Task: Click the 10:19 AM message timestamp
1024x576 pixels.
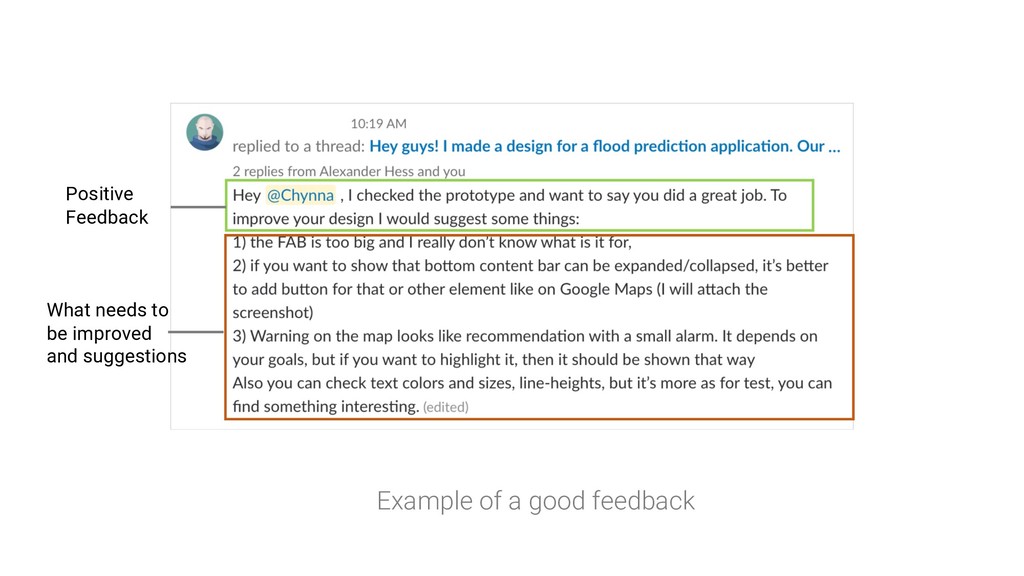Action: (378, 124)
